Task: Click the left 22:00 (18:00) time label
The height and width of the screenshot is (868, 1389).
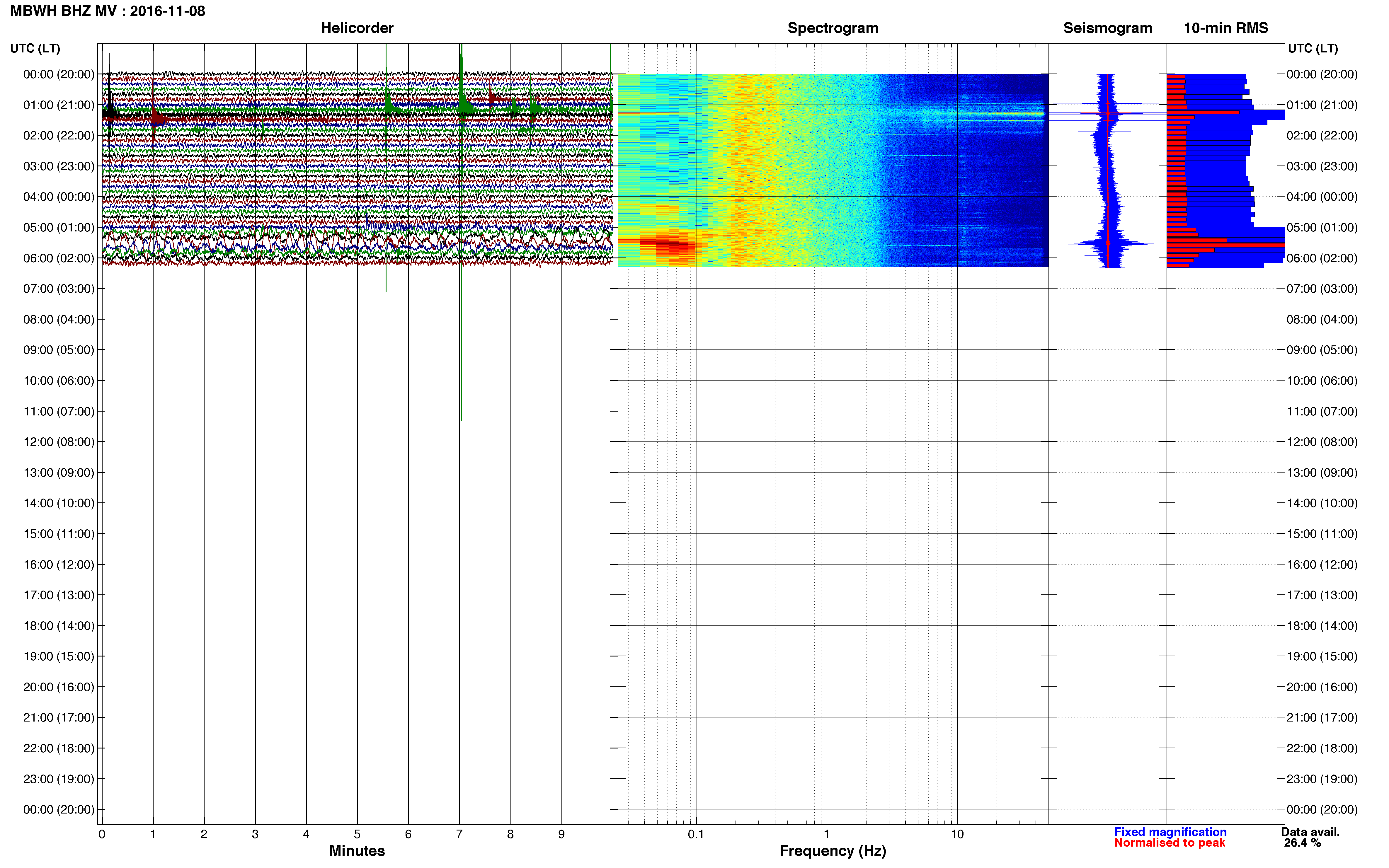Action: click(x=59, y=748)
